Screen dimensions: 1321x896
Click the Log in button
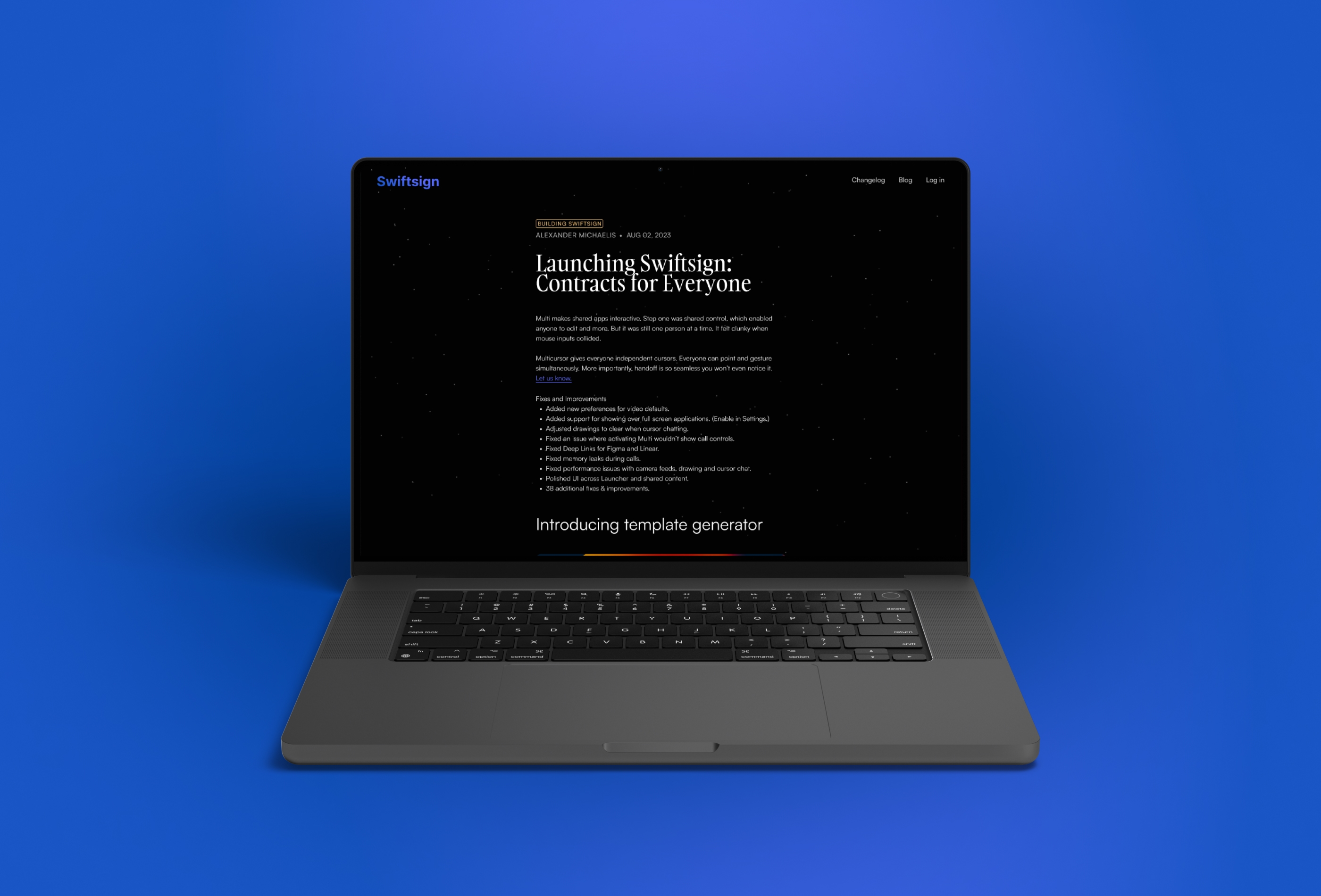934,180
